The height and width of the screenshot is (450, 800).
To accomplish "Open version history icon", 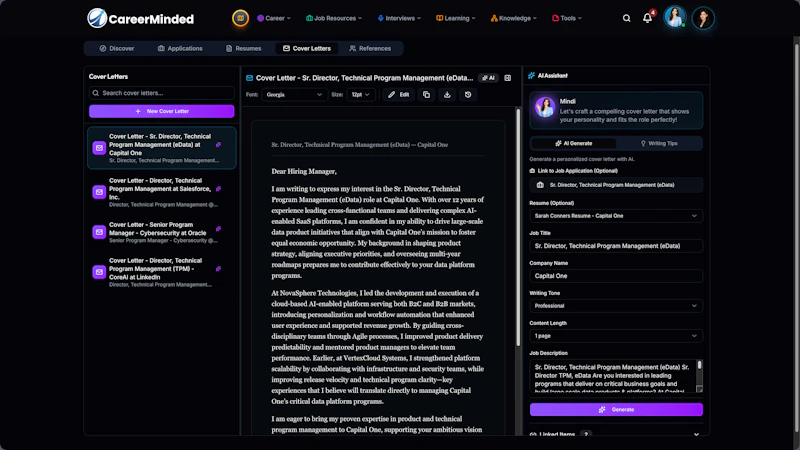I will coord(468,94).
